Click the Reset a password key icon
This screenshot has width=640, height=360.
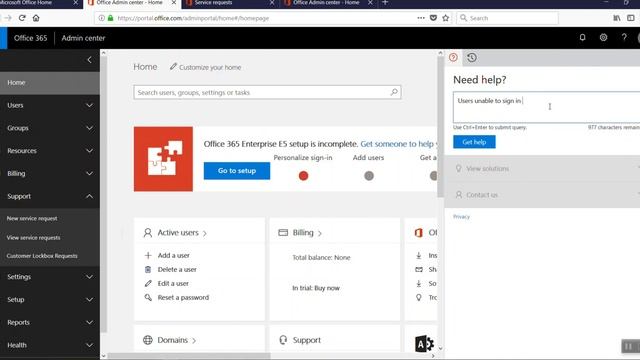pos(148,298)
